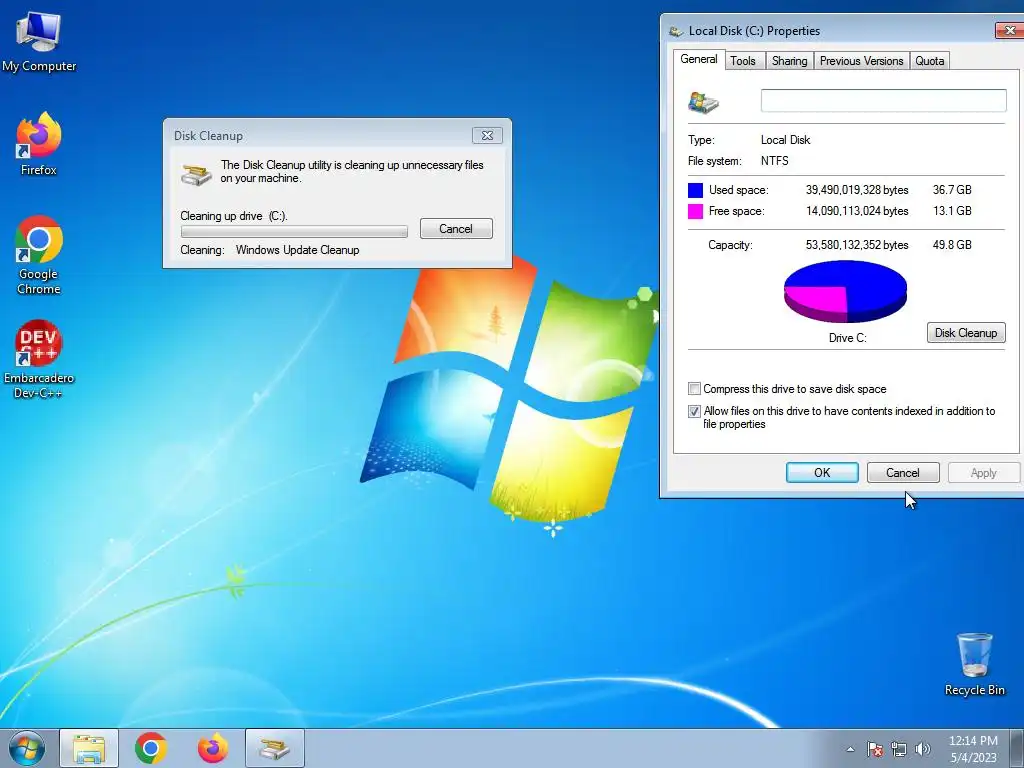Enable Compress this drive checkbox

[694, 389]
